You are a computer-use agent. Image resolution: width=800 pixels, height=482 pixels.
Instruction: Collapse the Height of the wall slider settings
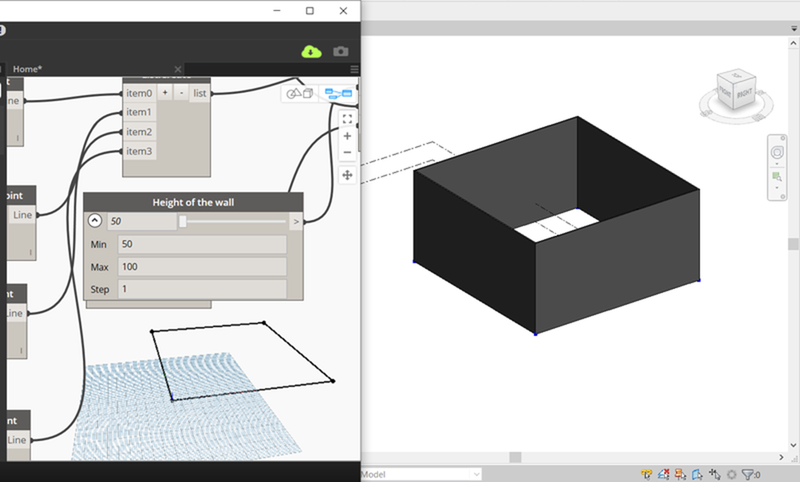[94, 220]
